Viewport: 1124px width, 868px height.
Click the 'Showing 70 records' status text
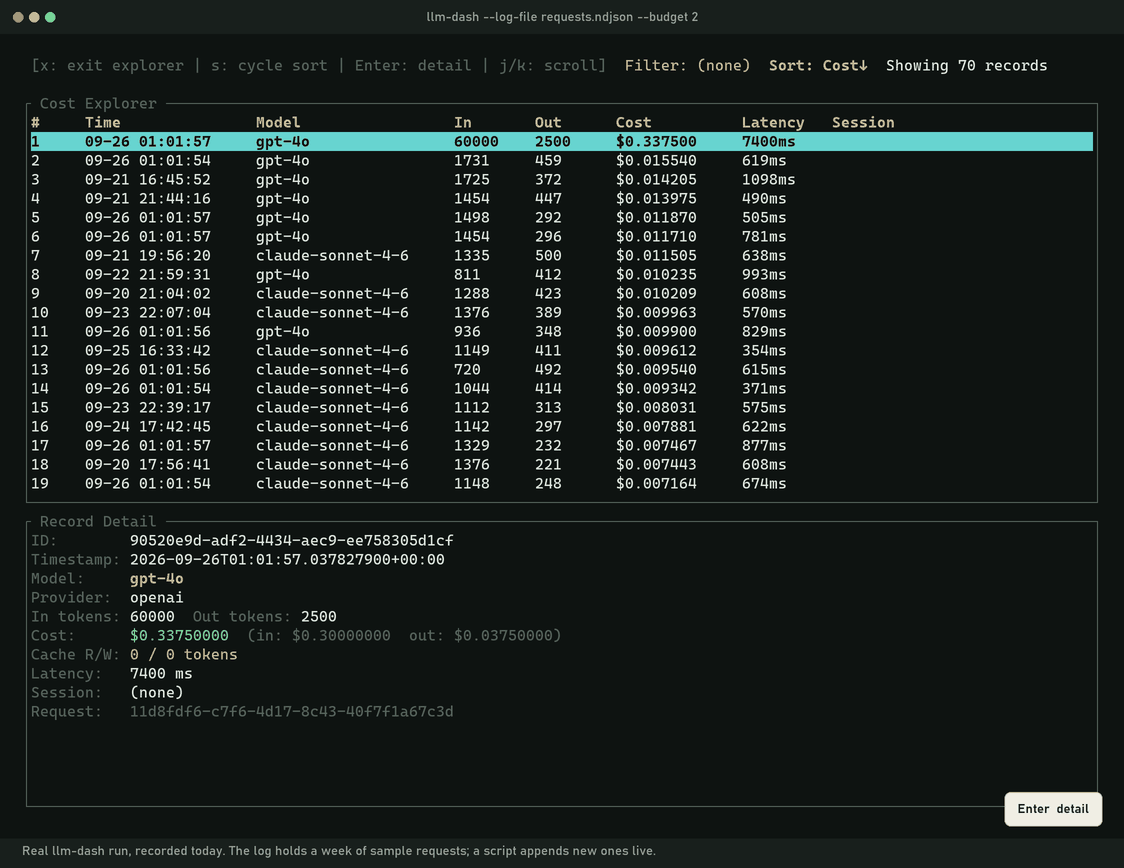point(966,65)
